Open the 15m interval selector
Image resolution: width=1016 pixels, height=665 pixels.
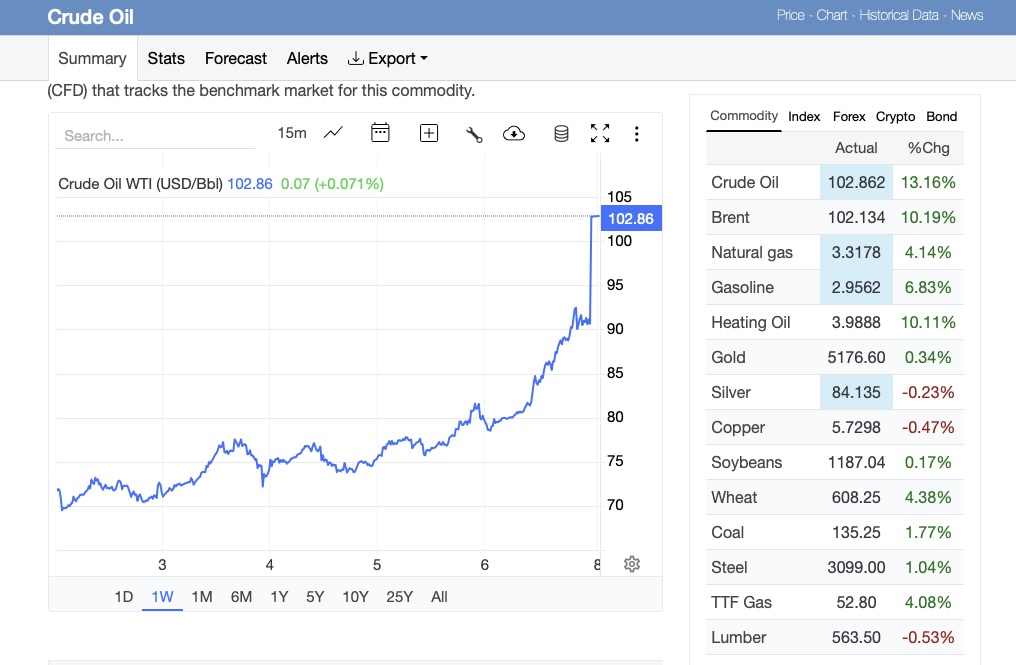click(292, 133)
